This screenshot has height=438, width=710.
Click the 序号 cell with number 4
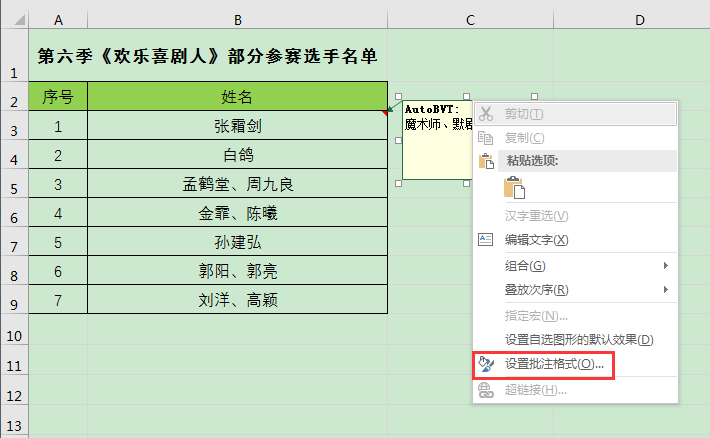pos(58,212)
